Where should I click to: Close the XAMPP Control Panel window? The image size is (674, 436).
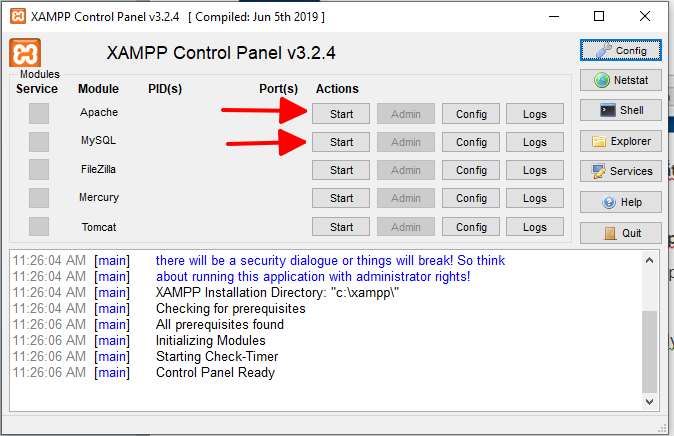coord(645,17)
